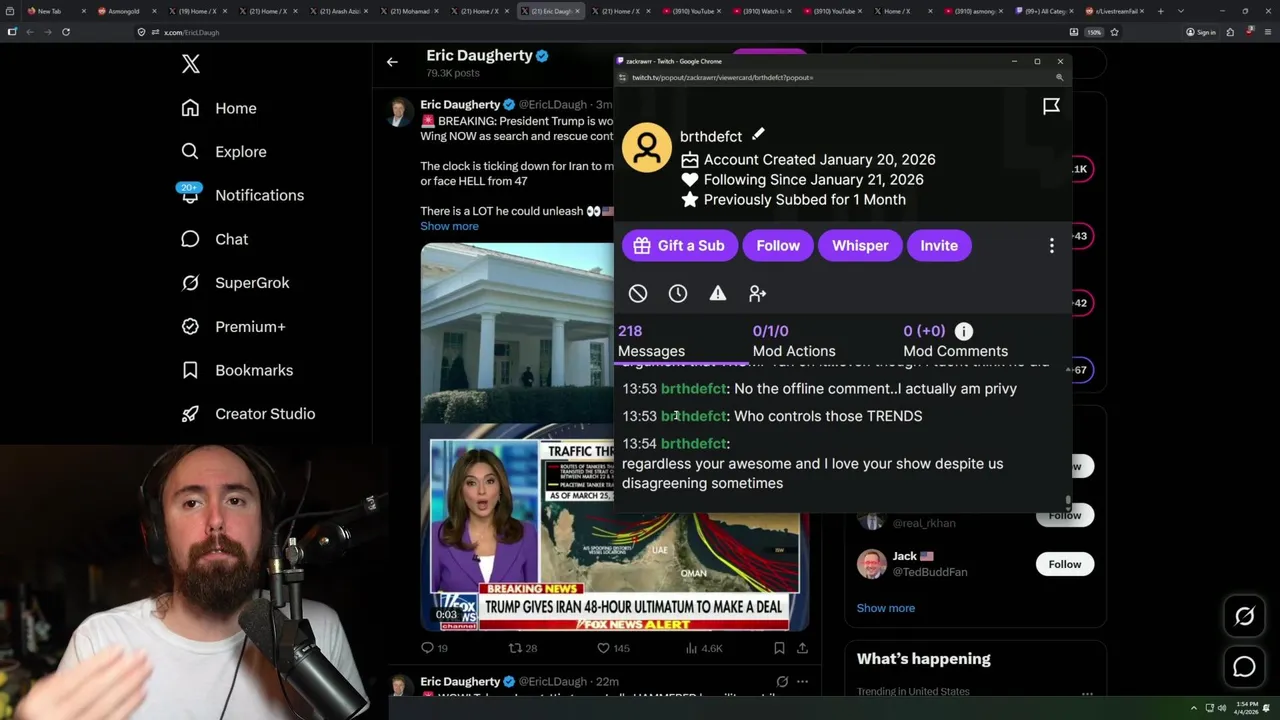This screenshot has width=1280, height=720.
Task: Go back using the profile back arrow
Action: [392, 62]
